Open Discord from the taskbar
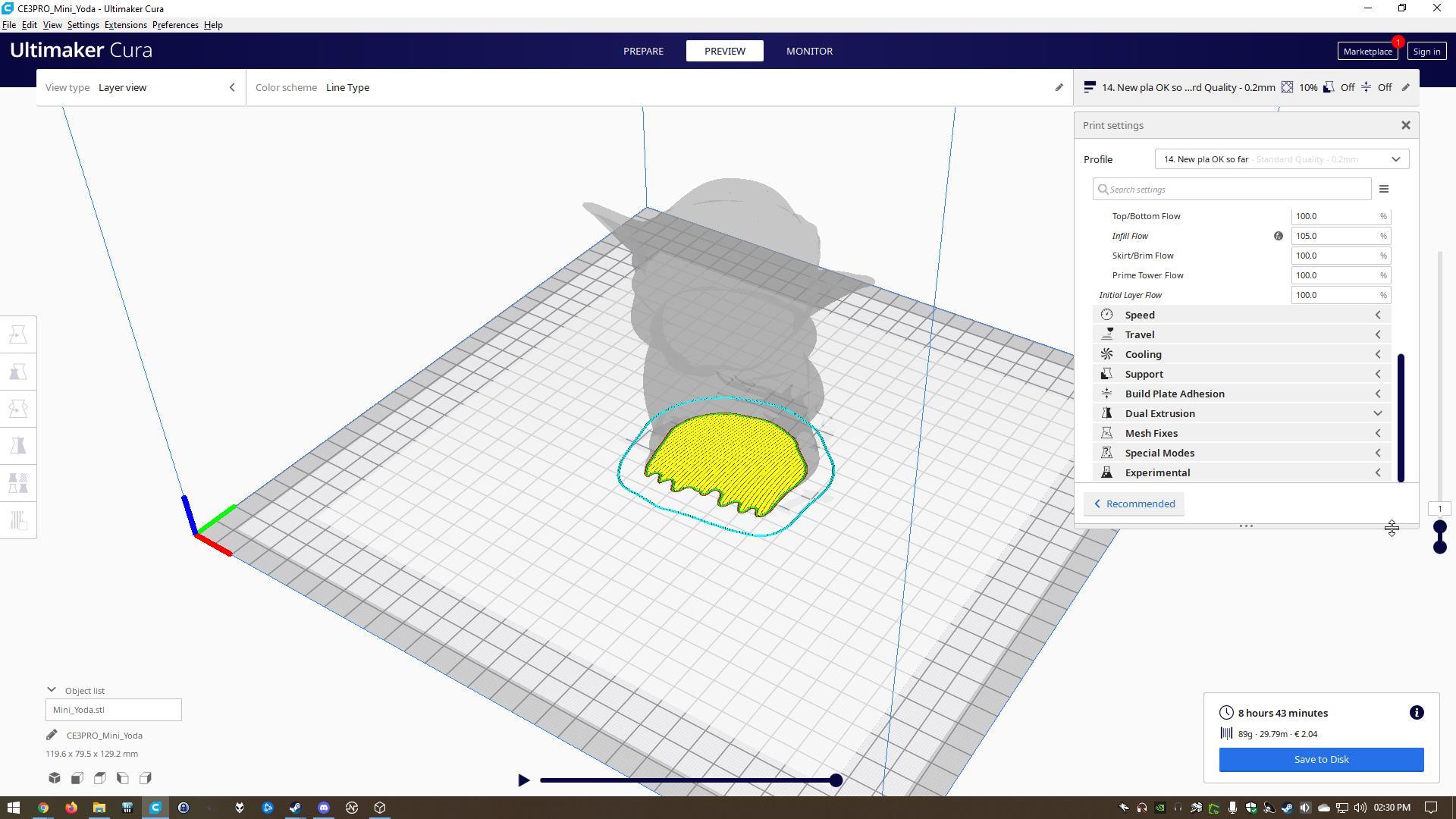 click(324, 808)
